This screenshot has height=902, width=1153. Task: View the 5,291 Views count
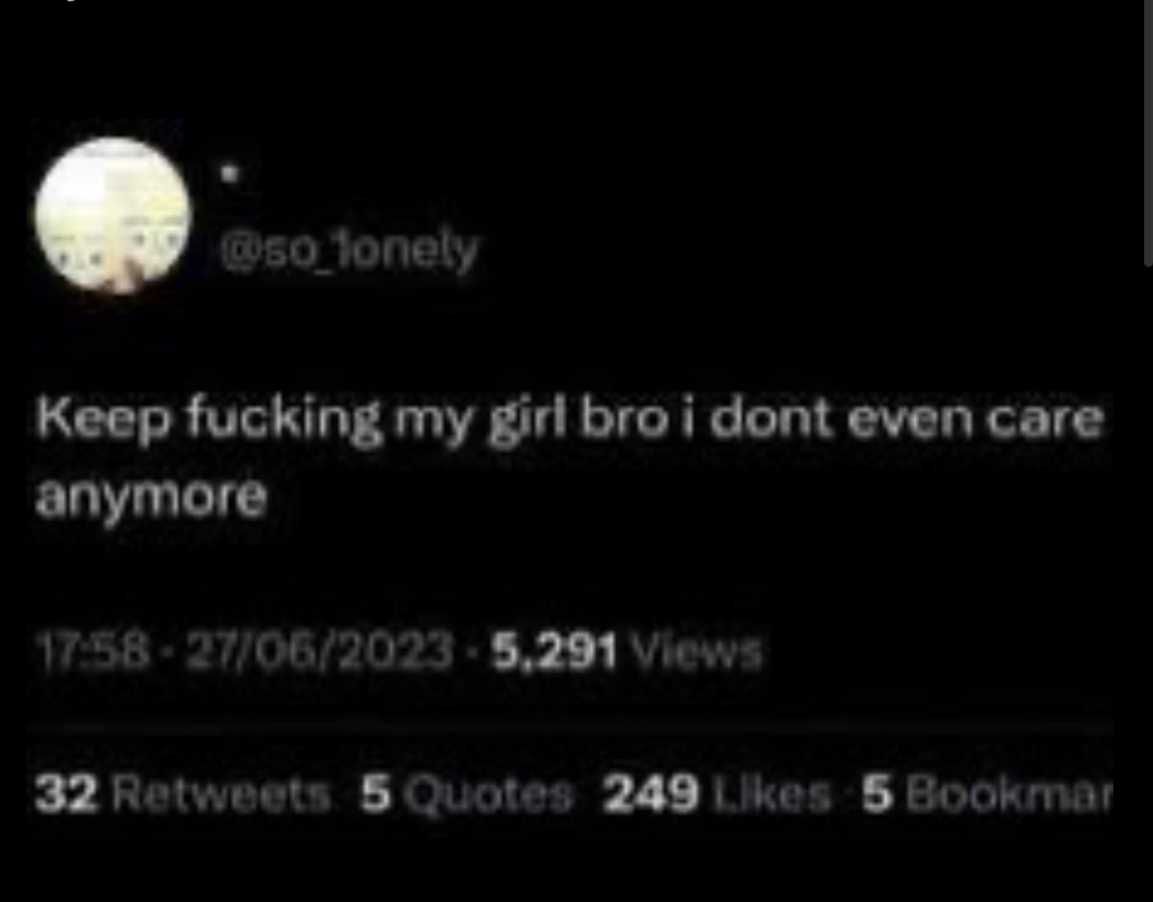tap(627, 651)
